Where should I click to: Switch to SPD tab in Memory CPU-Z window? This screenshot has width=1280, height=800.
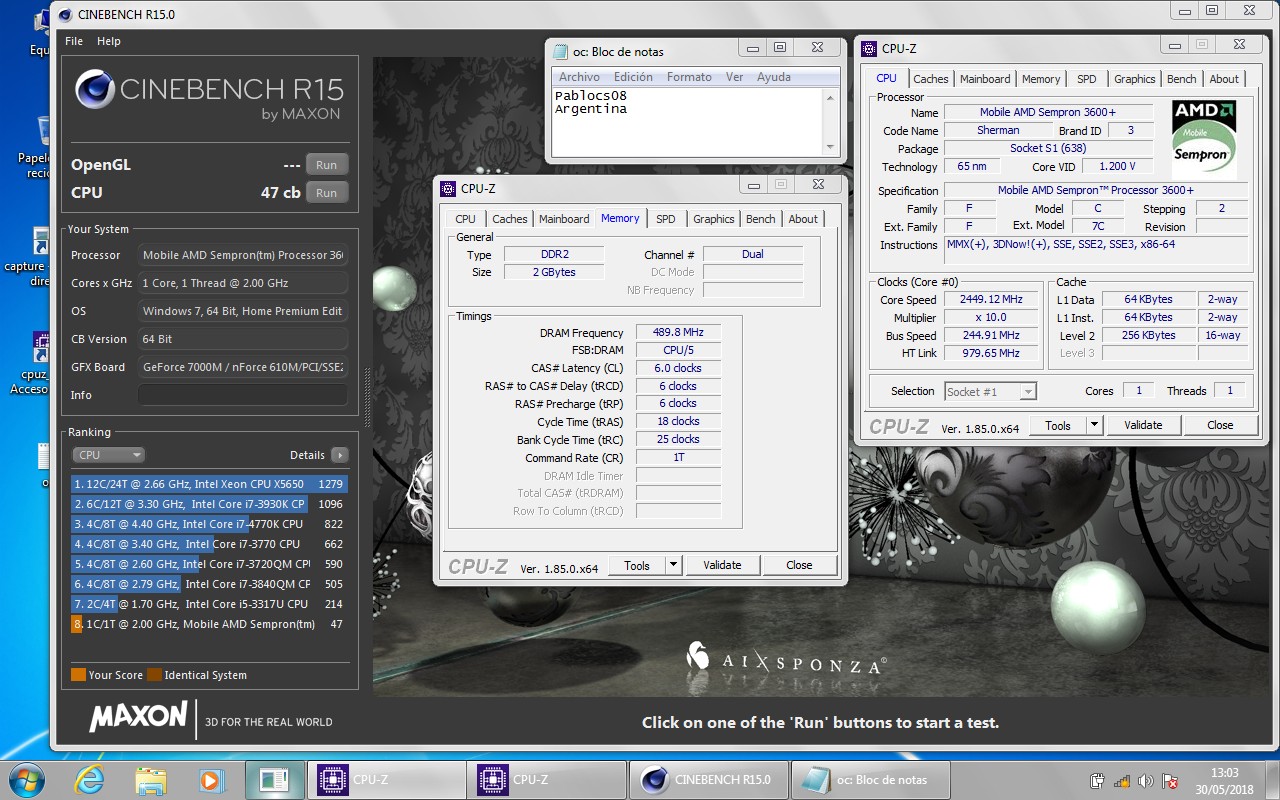point(666,219)
